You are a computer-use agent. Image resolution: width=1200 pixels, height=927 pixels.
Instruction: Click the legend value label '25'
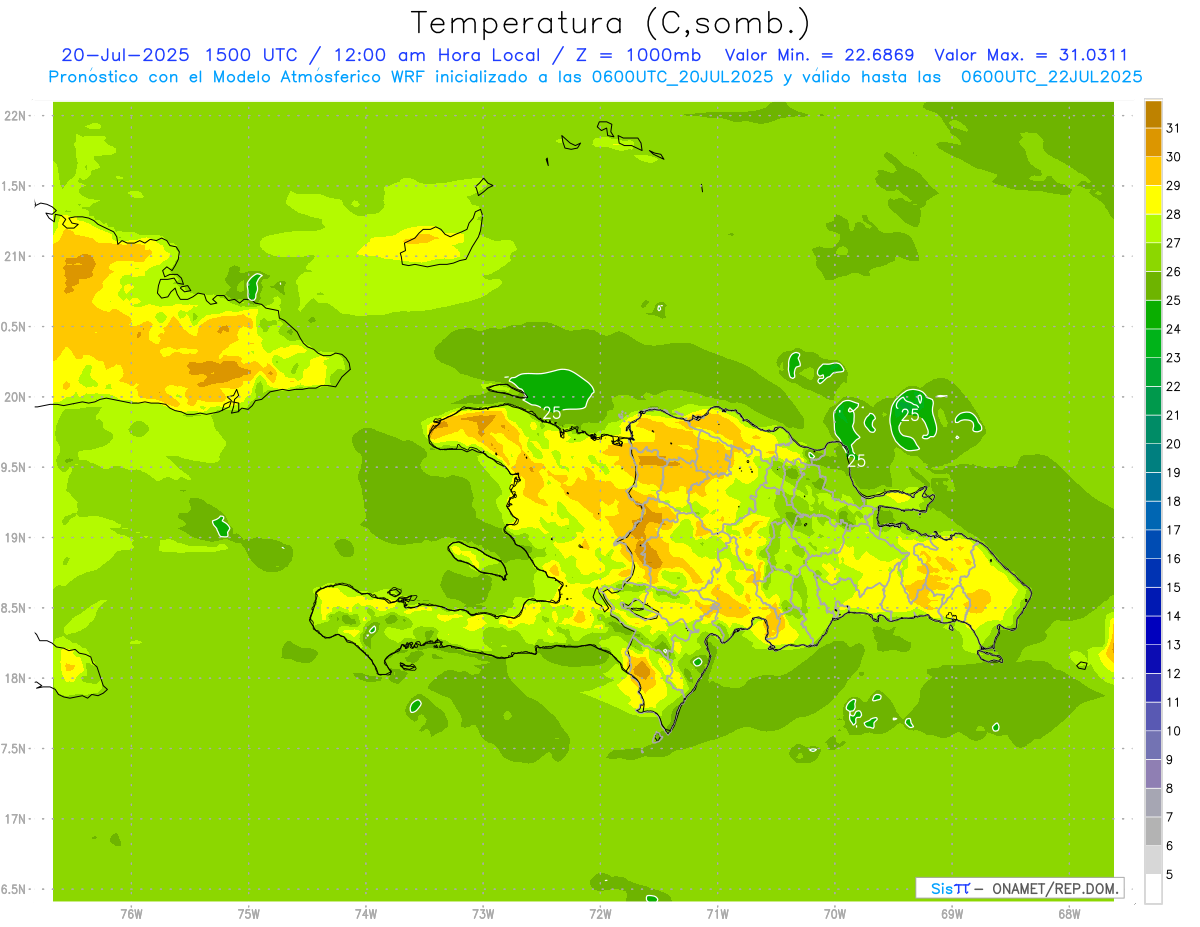pos(1174,300)
